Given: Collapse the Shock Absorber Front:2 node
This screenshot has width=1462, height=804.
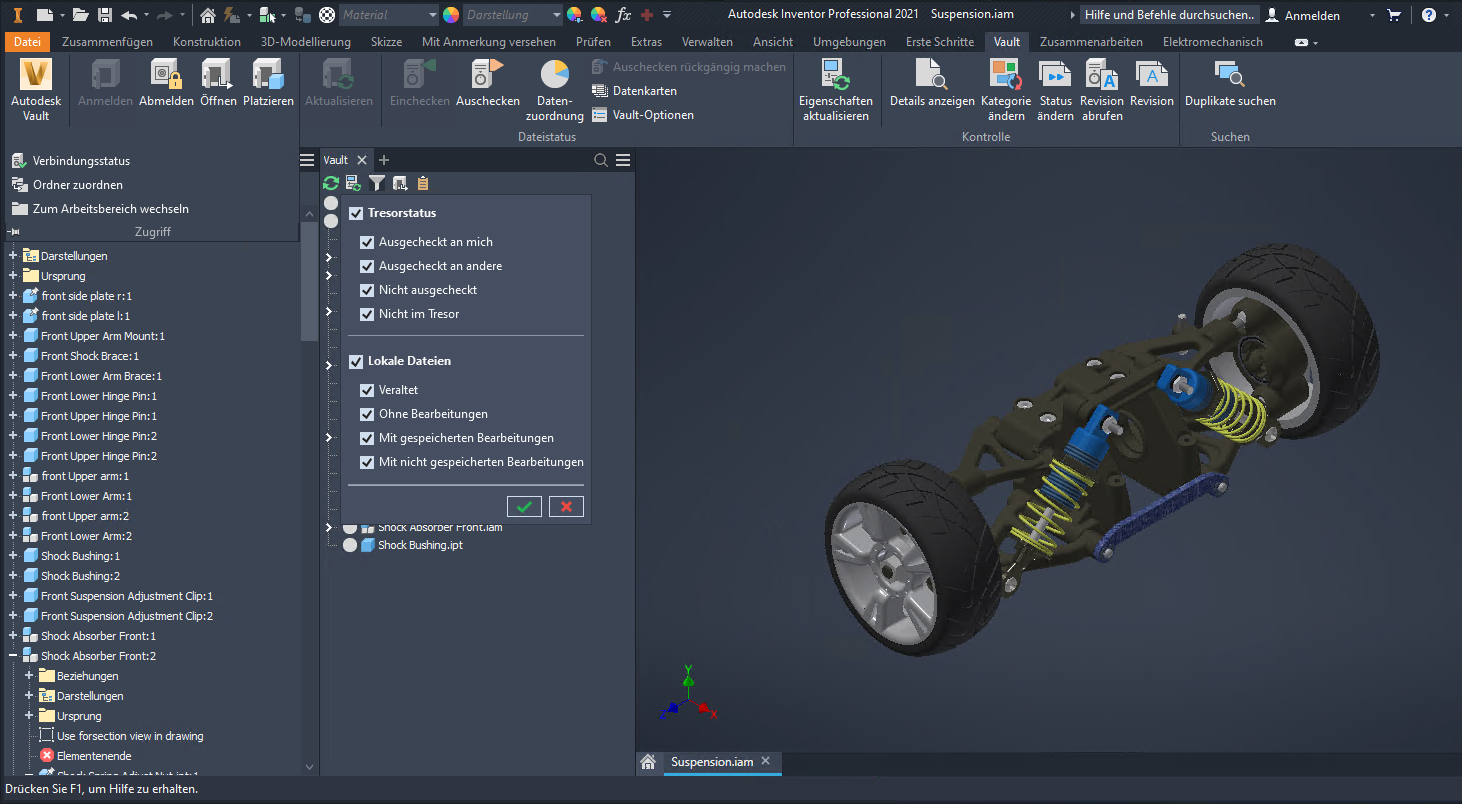Looking at the screenshot, I should pos(13,656).
